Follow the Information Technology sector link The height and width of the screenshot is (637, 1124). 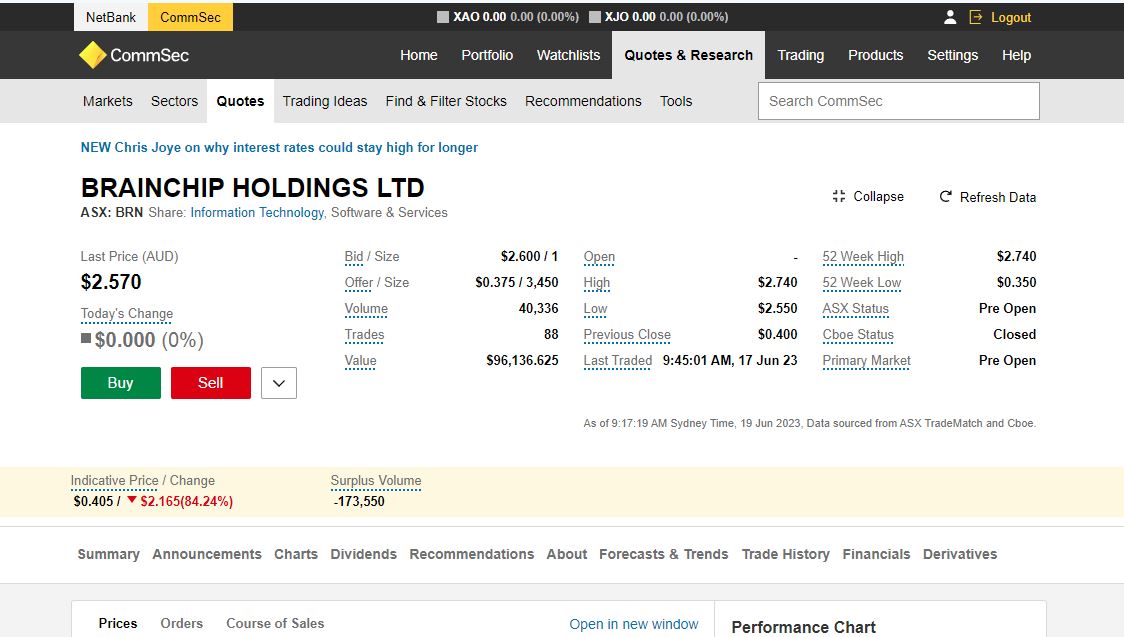click(257, 212)
